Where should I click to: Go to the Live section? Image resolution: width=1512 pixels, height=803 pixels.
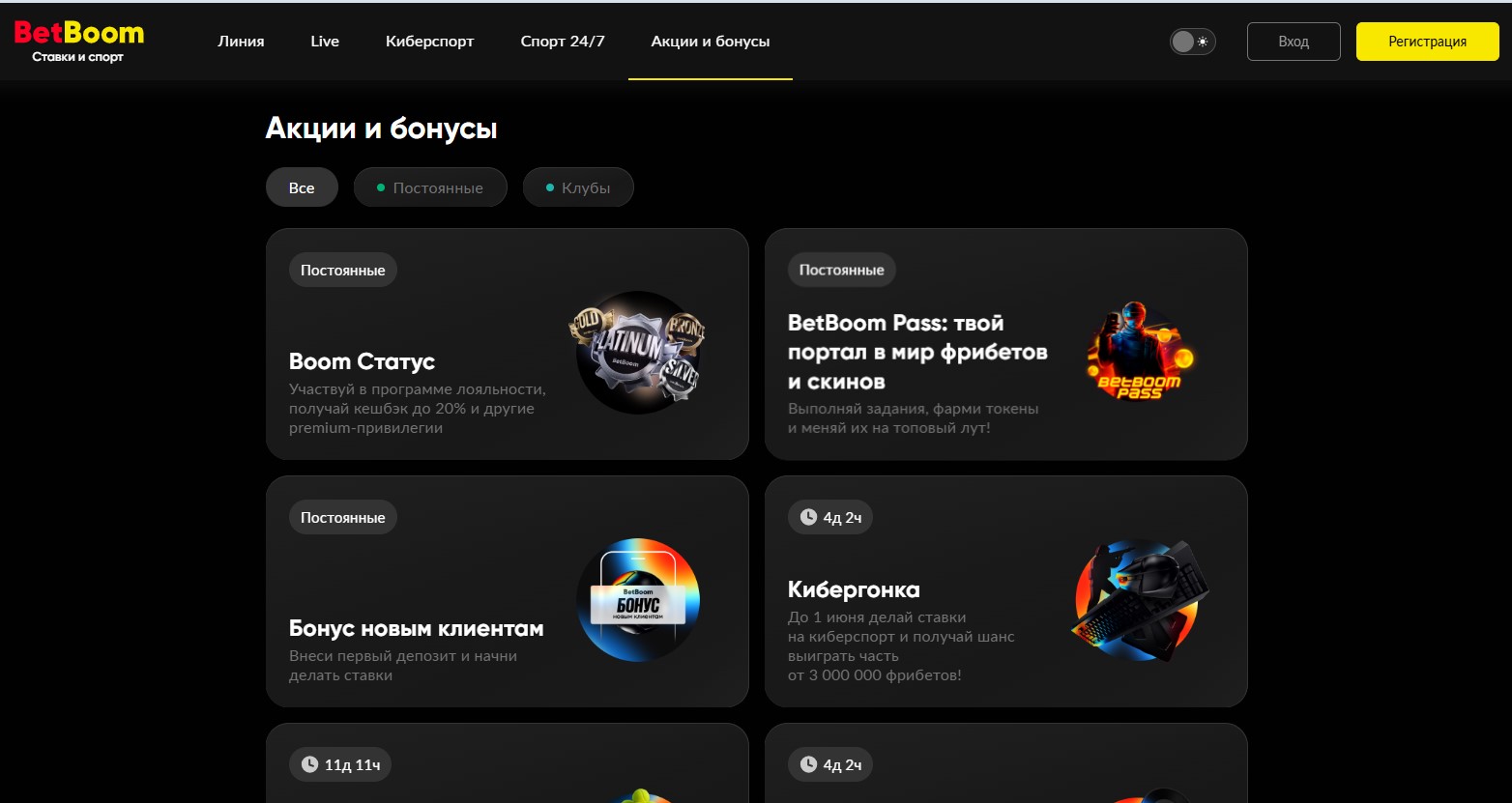[325, 42]
